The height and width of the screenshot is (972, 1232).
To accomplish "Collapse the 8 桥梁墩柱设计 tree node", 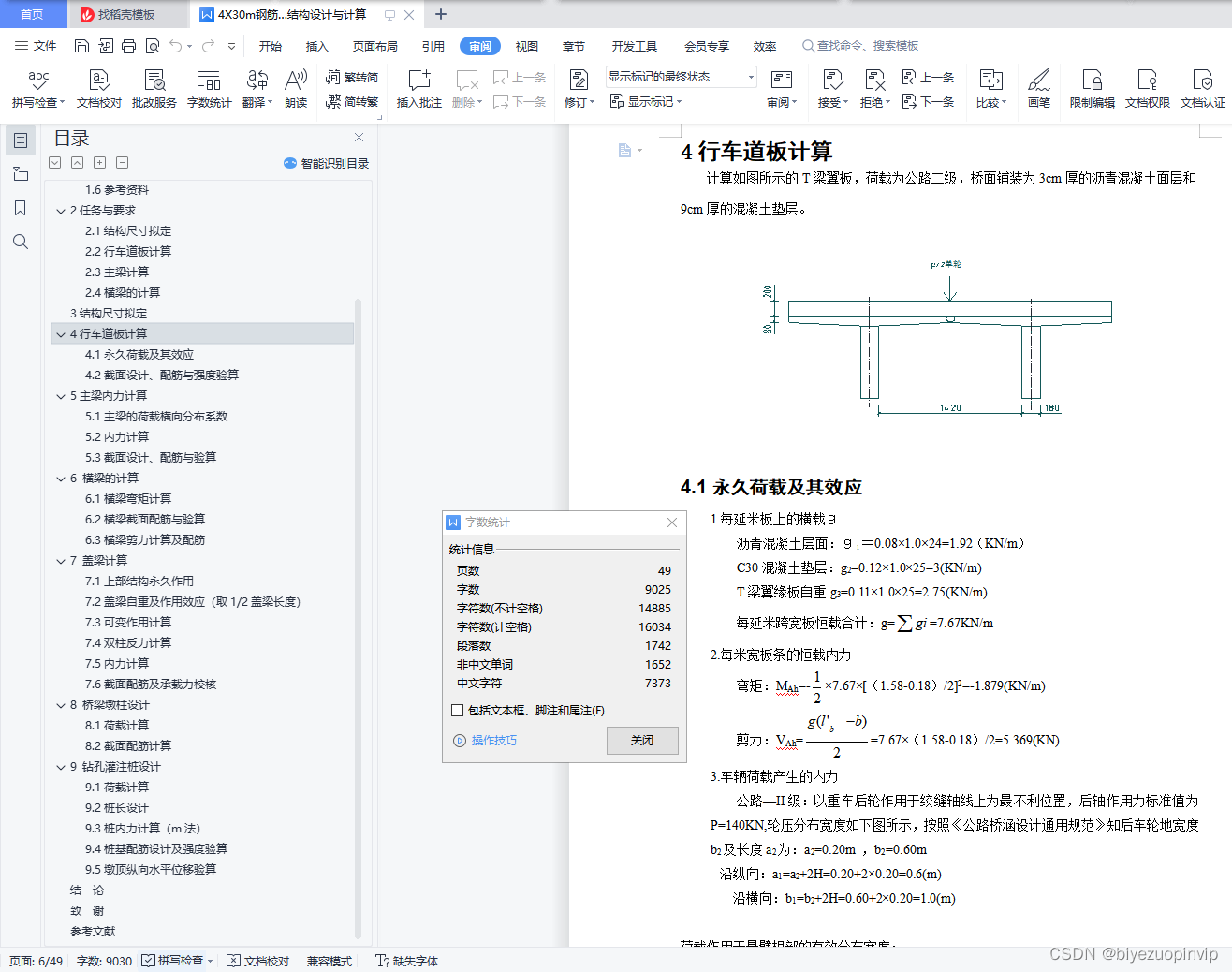I will pyautogui.click(x=61, y=705).
